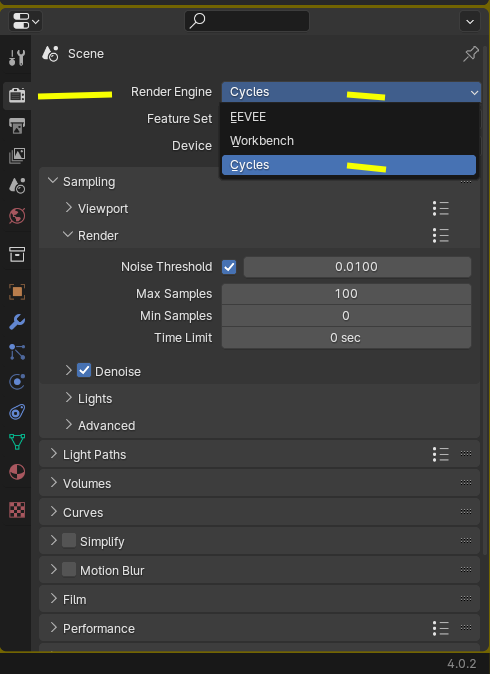The image size is (490, 674).
Task: Open the Material properties sphere icon
Action: [17, 472]
